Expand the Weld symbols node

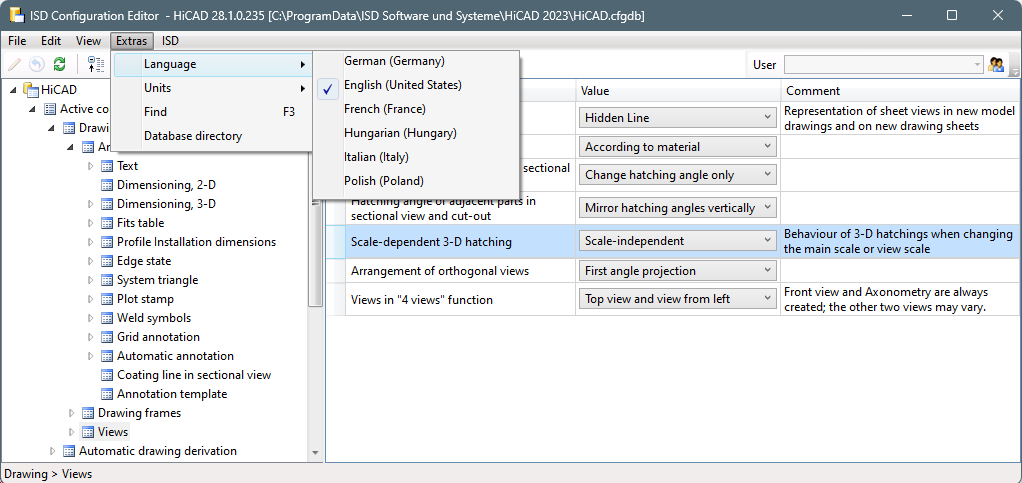click(91, 318)
